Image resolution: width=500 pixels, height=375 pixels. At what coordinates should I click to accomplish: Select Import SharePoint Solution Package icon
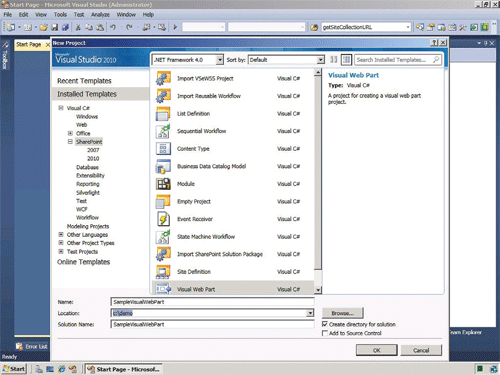click(163, 254)
